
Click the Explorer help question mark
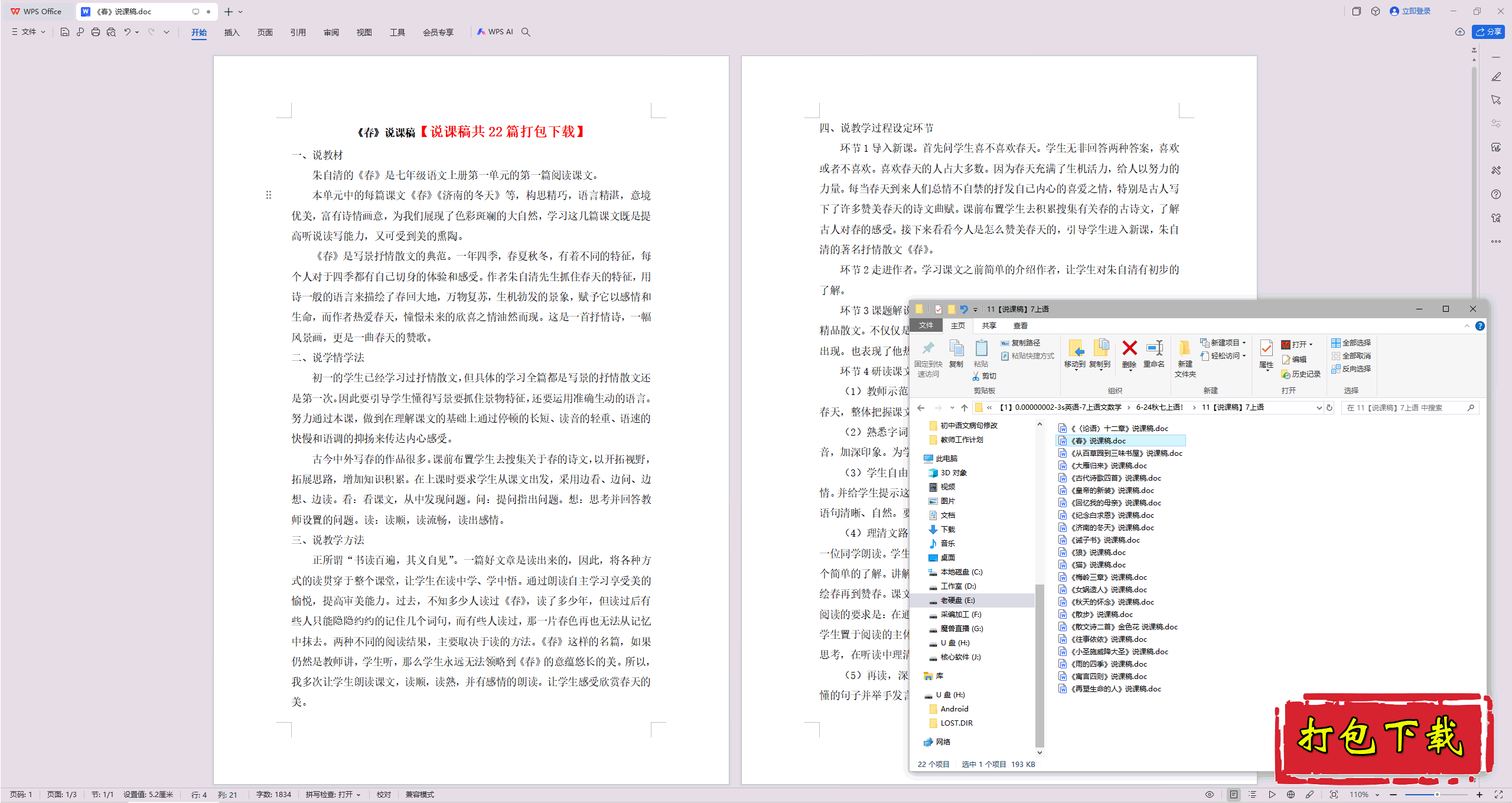point(1480,326)
